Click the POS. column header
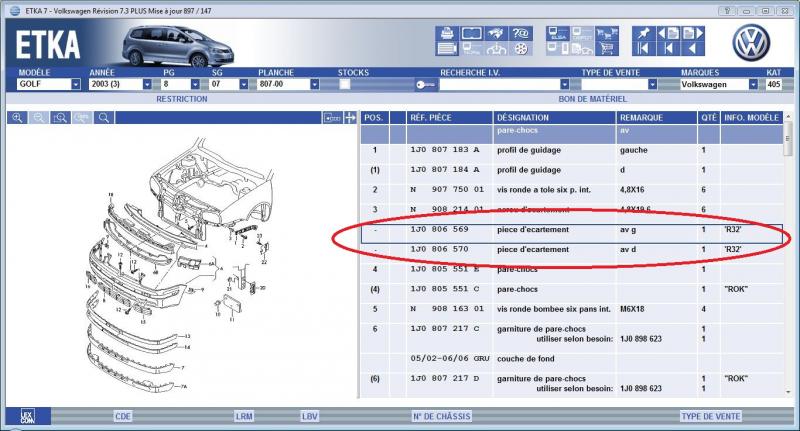800x431 pixels. [x=374, y=118]
